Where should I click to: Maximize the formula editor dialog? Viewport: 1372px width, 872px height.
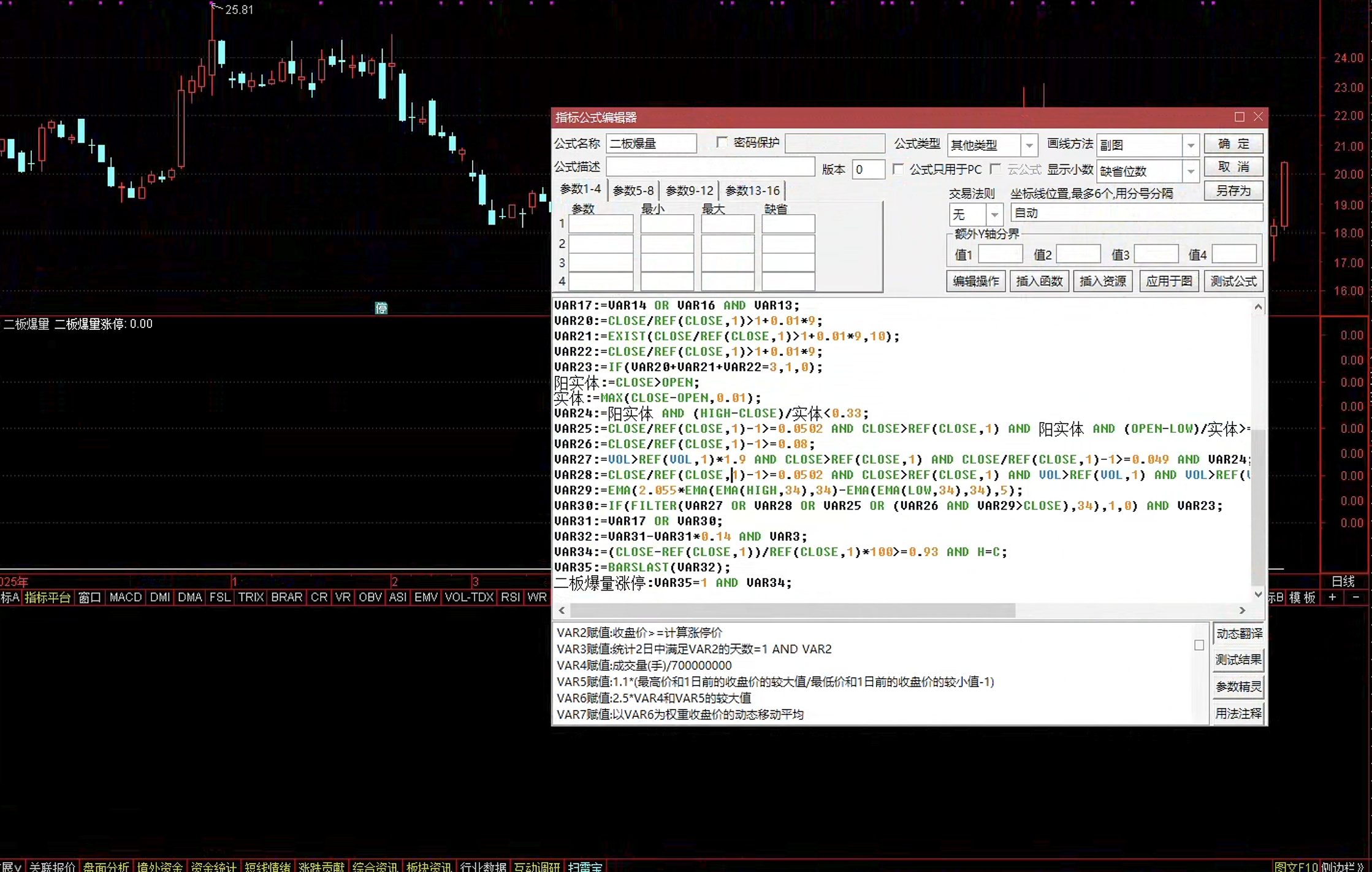point(1239,117)
